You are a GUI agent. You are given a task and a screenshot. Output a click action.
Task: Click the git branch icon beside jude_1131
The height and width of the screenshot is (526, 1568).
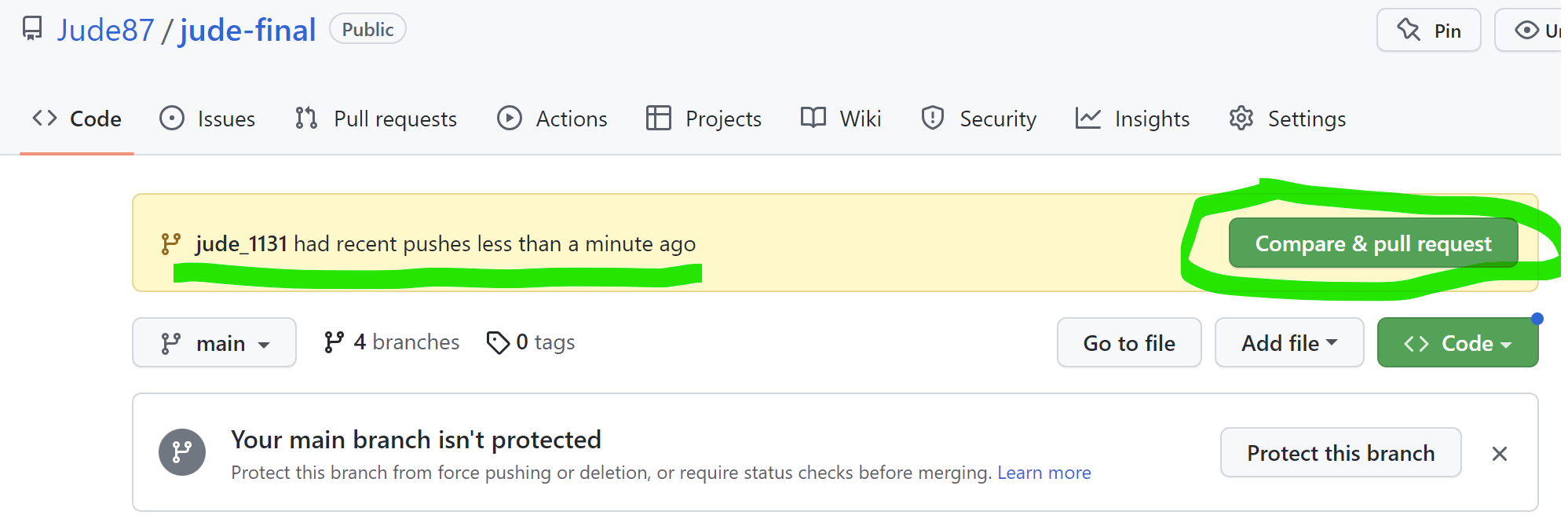170,244
